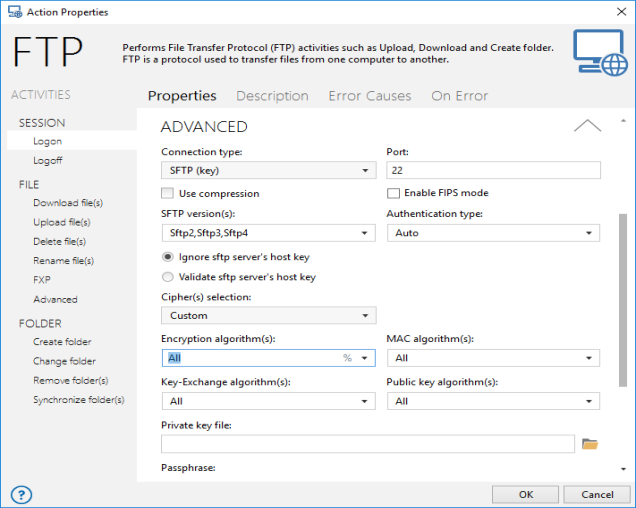
Task: Expand the Cipher(s) selection dropdown
Action: pyautogui.click(x=267, y=316)
